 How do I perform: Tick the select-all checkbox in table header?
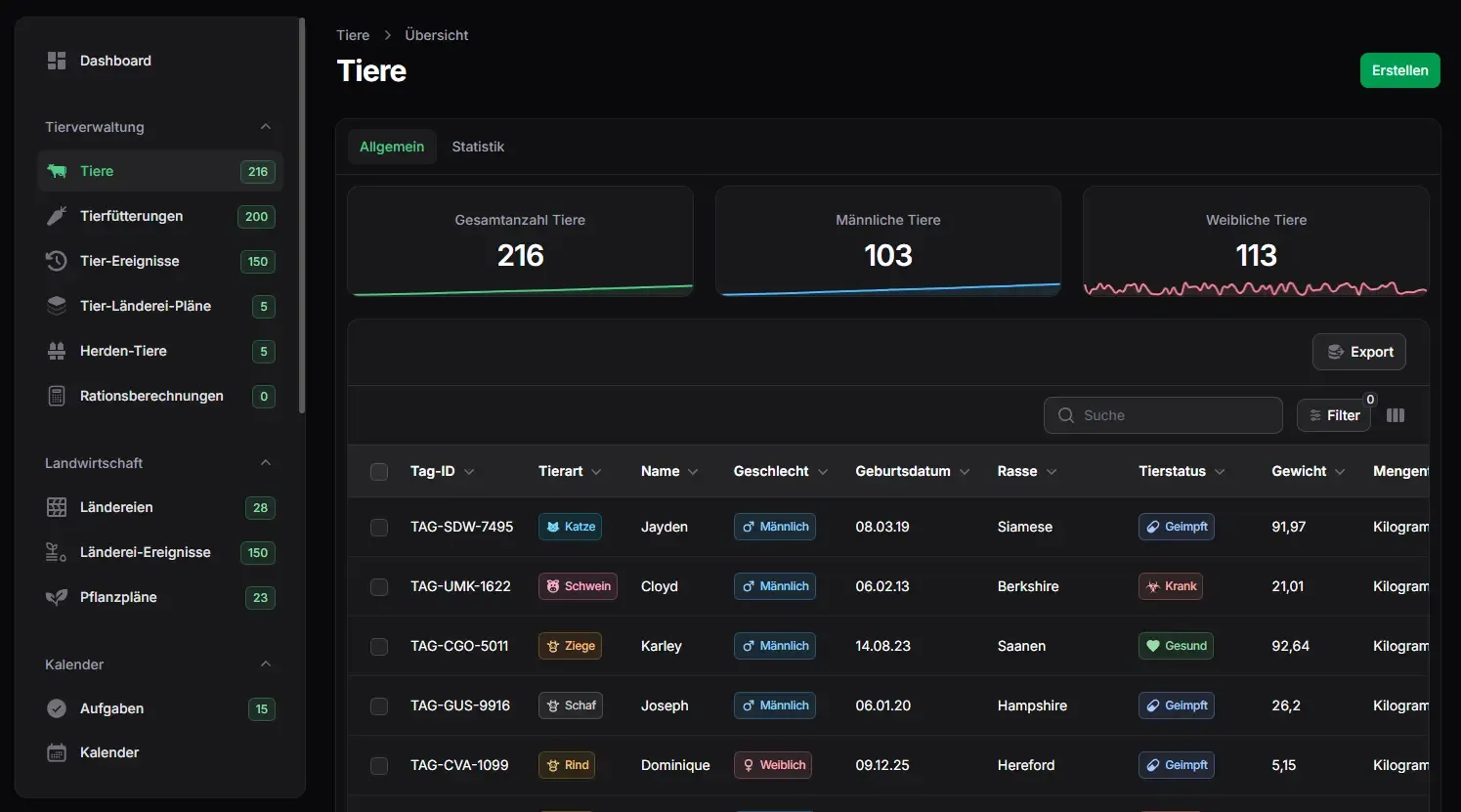coord(379,472)
